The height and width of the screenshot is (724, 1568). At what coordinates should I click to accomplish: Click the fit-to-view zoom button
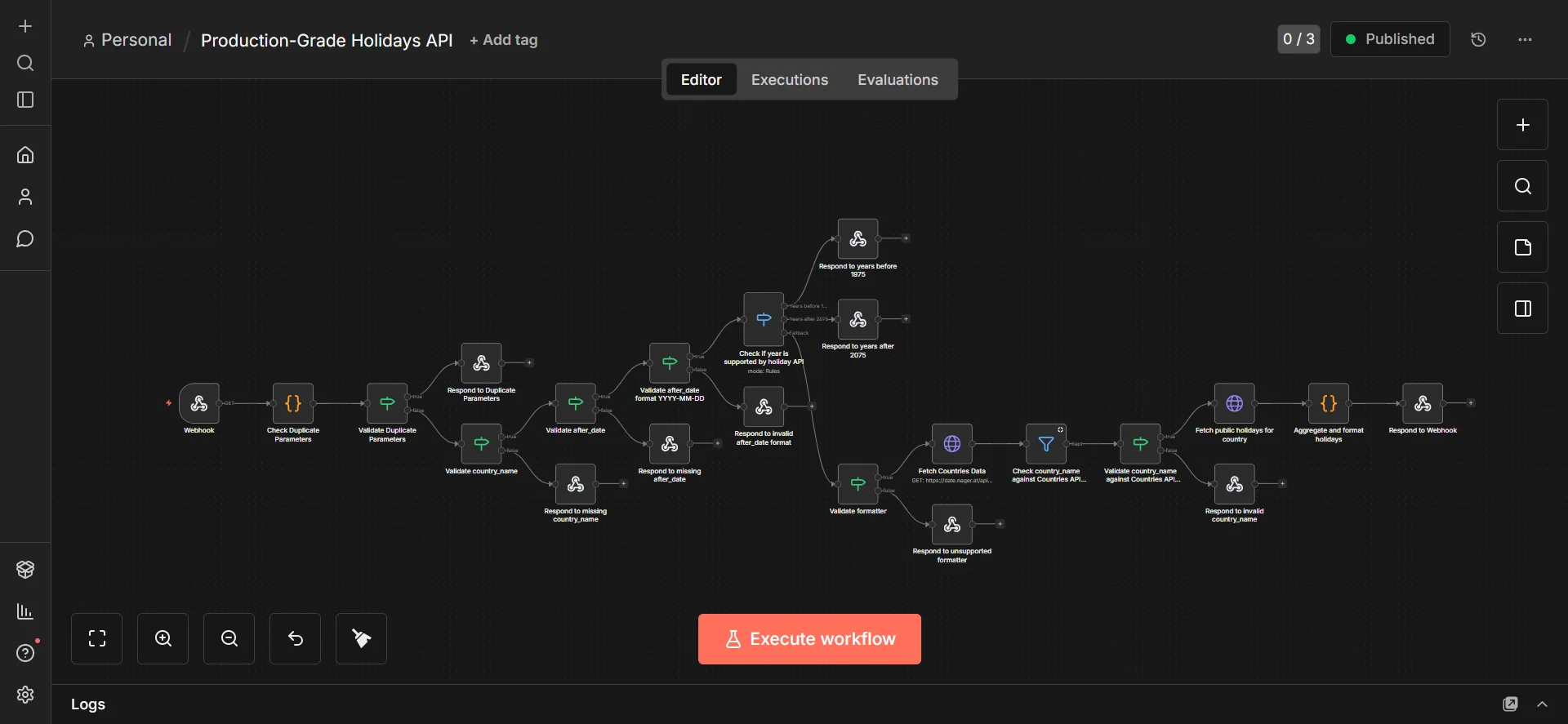(96, 638)
